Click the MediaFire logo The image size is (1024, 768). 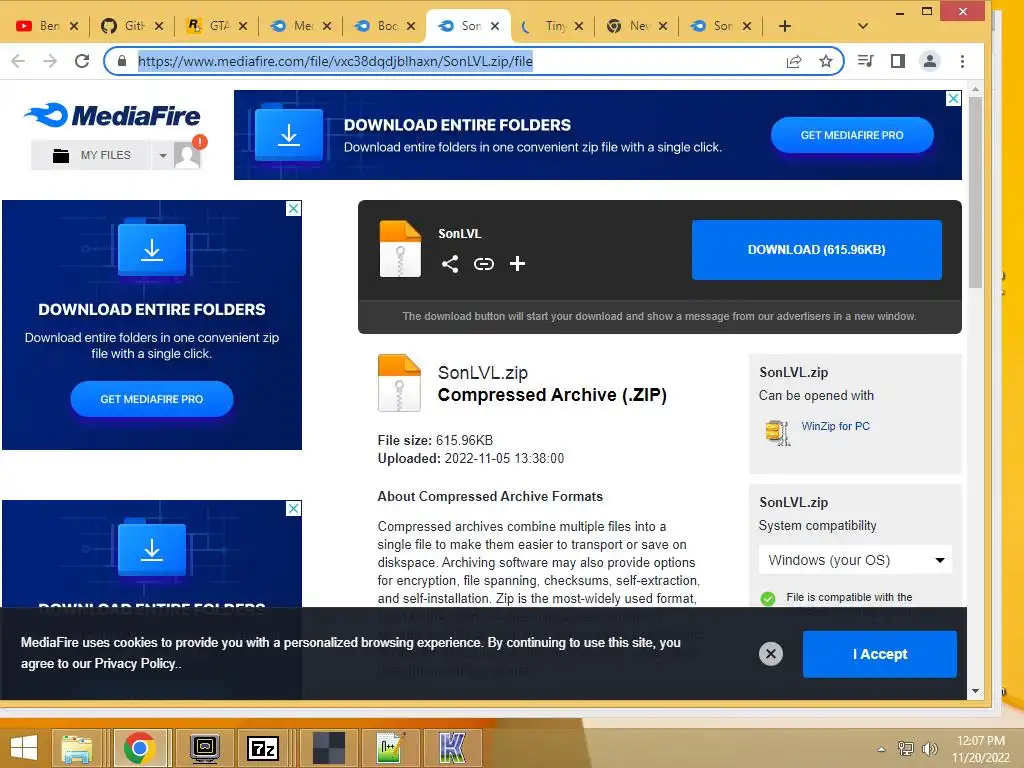(112, 116)
